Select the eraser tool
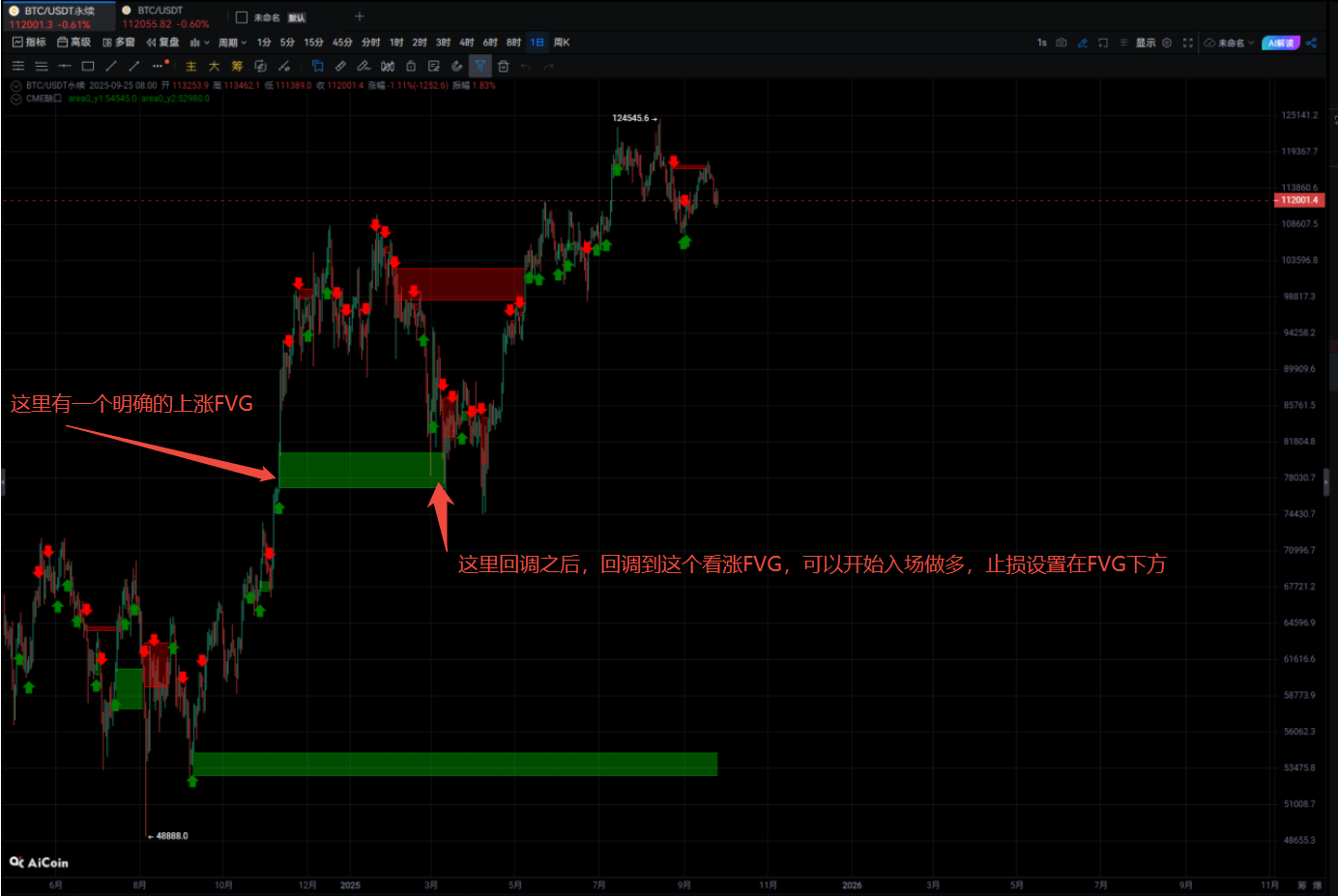1338x896 pixels. 364,67
